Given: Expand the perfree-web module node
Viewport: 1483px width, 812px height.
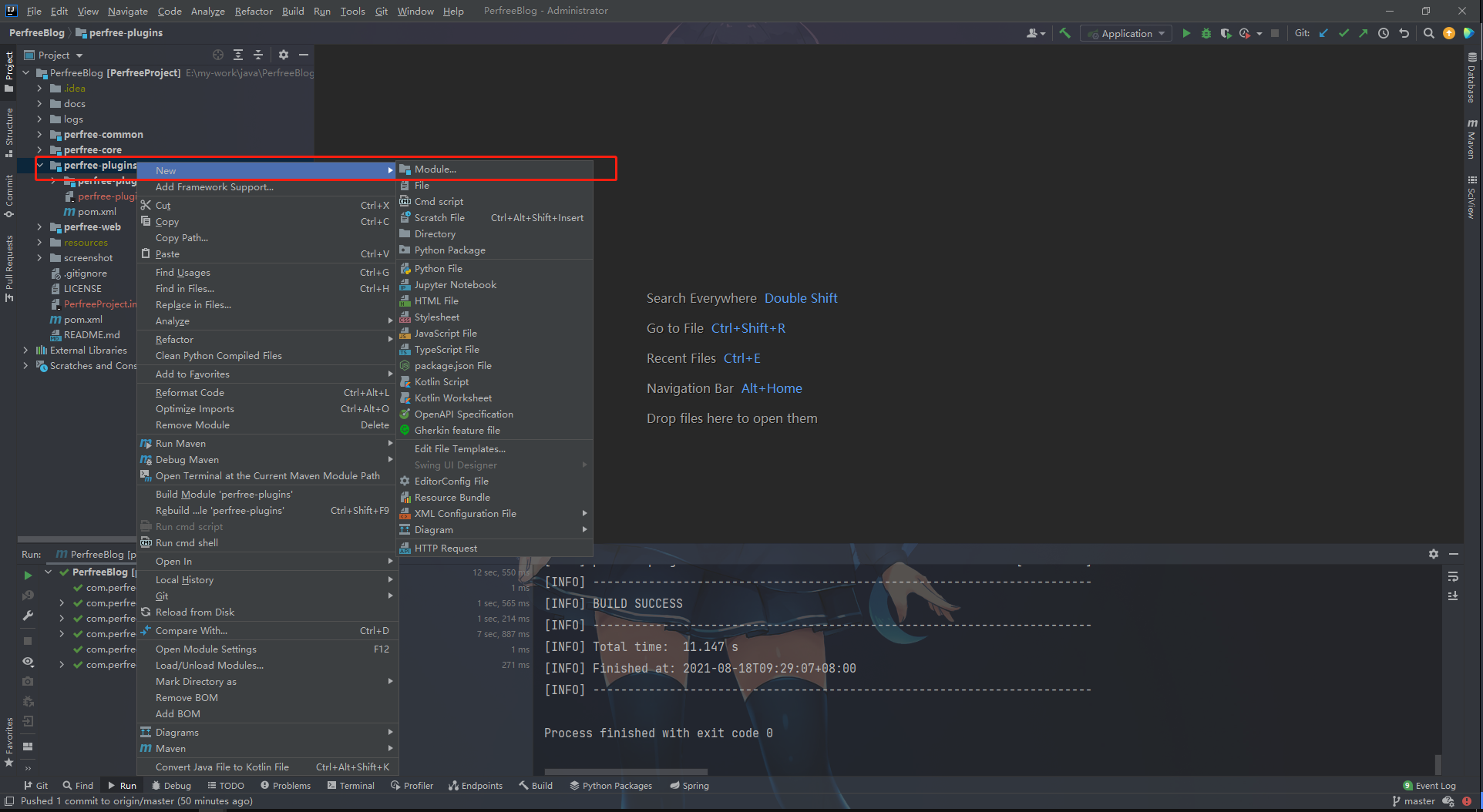Looking at the screenshot, I should pyautogui.click(x=39, y=226).
